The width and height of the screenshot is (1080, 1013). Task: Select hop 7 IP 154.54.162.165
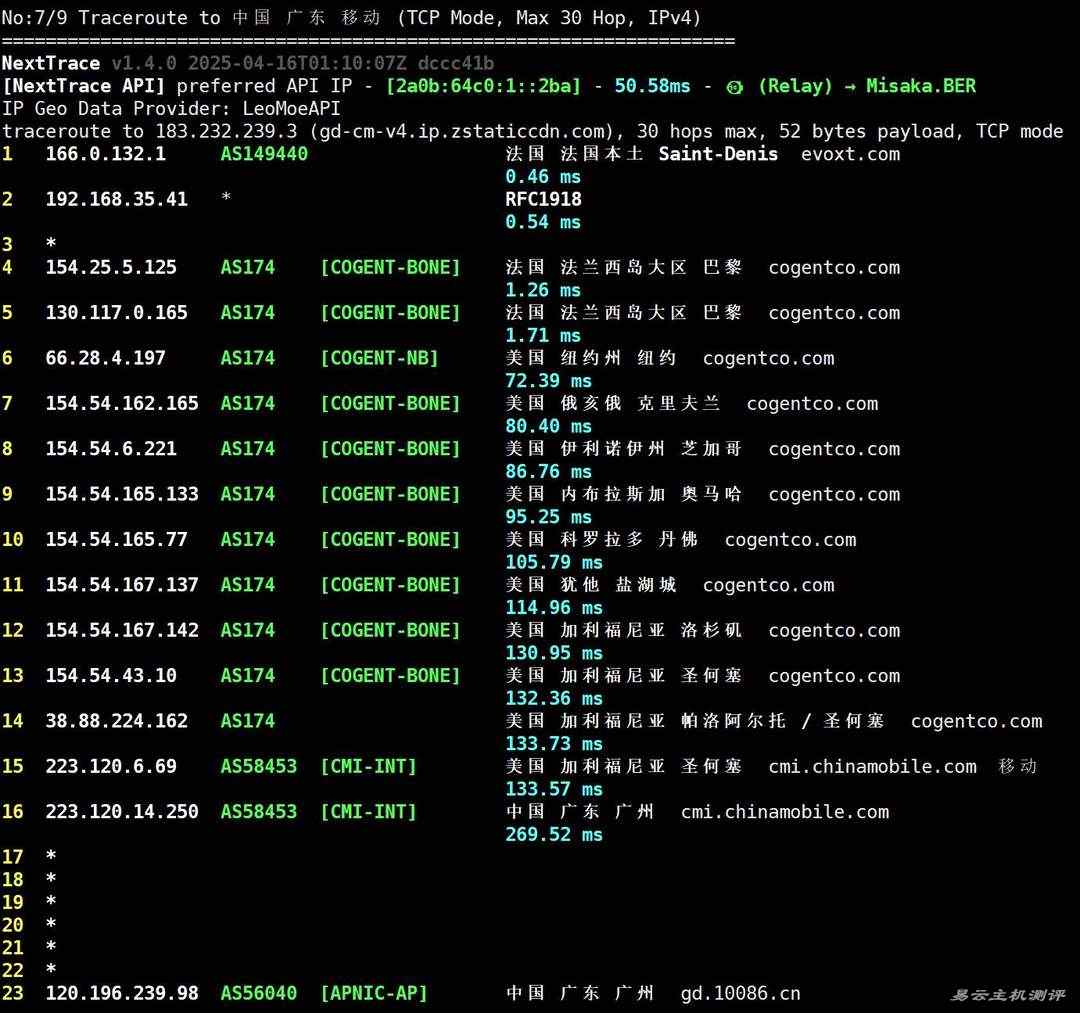(x=122, y=404)
